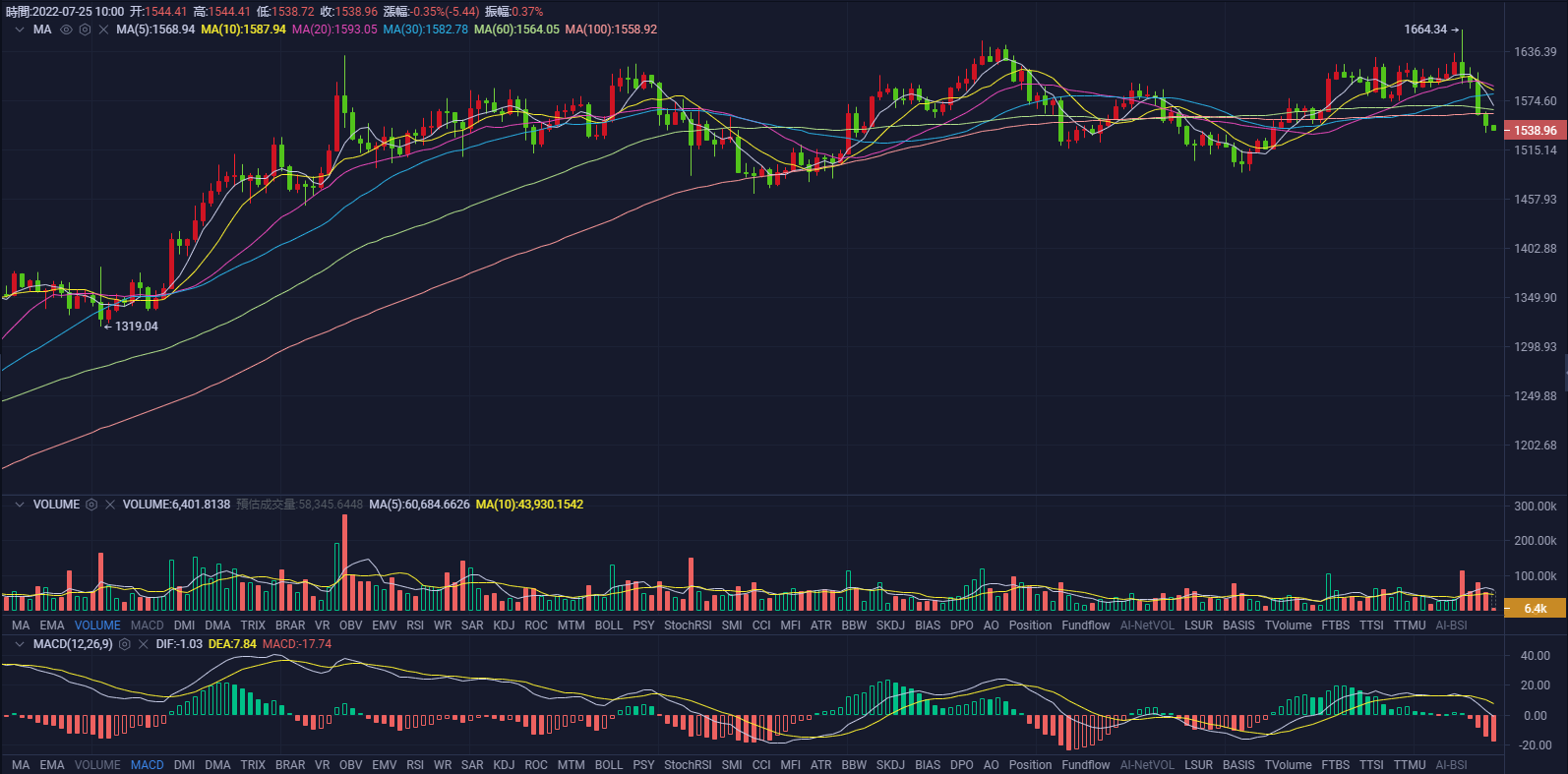Viewport: 1568px width, 774px height.
Task: Select MTM tab in bottom indicator row
Action: click(x=571, y=765)
